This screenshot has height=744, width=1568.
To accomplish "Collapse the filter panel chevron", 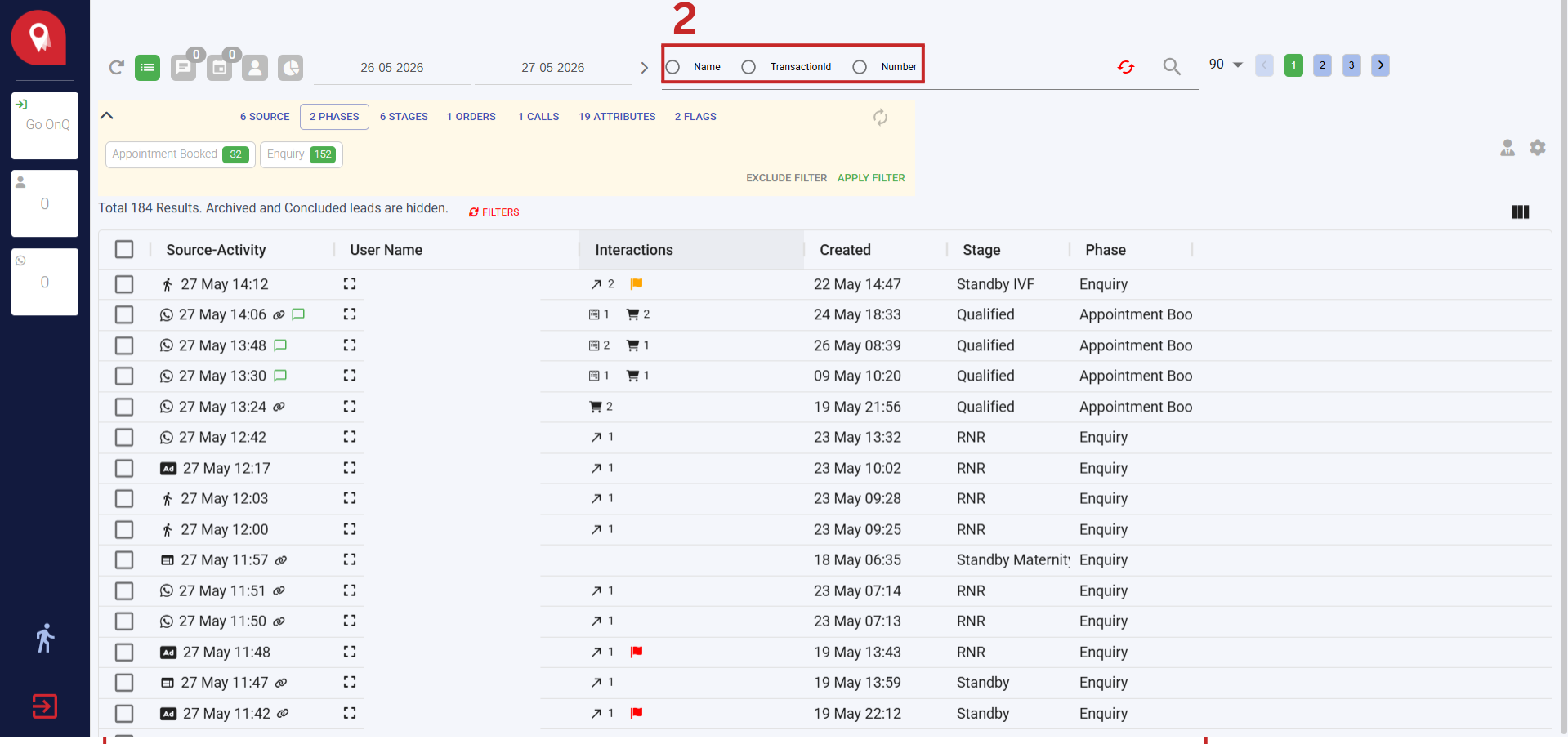I will (x=106, y=115).
